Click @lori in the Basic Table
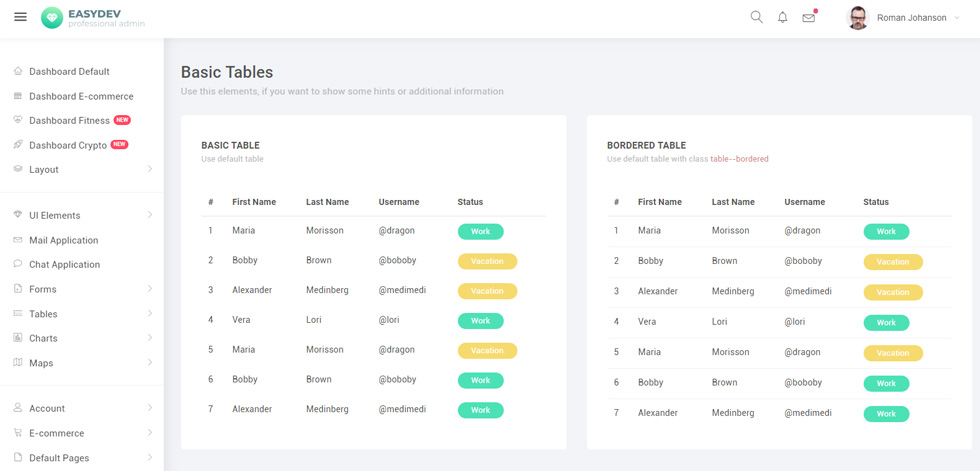 click(389, 319)
